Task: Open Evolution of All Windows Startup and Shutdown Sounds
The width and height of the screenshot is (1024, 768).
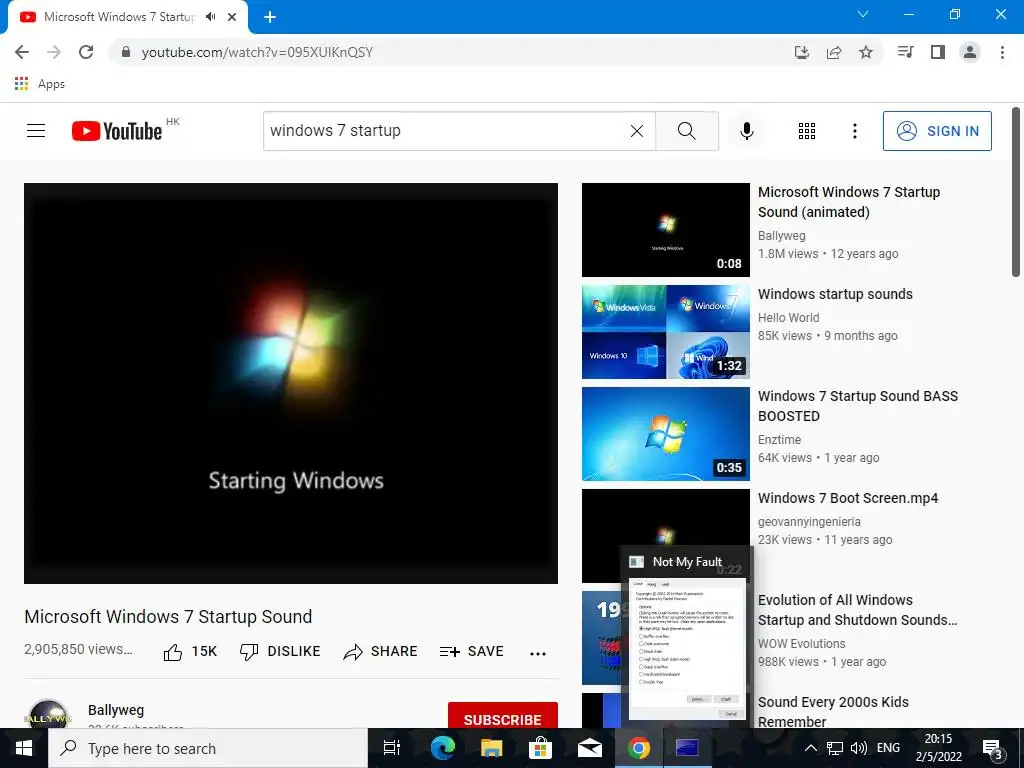Action: pyautogui.click(x=857, y=610)
